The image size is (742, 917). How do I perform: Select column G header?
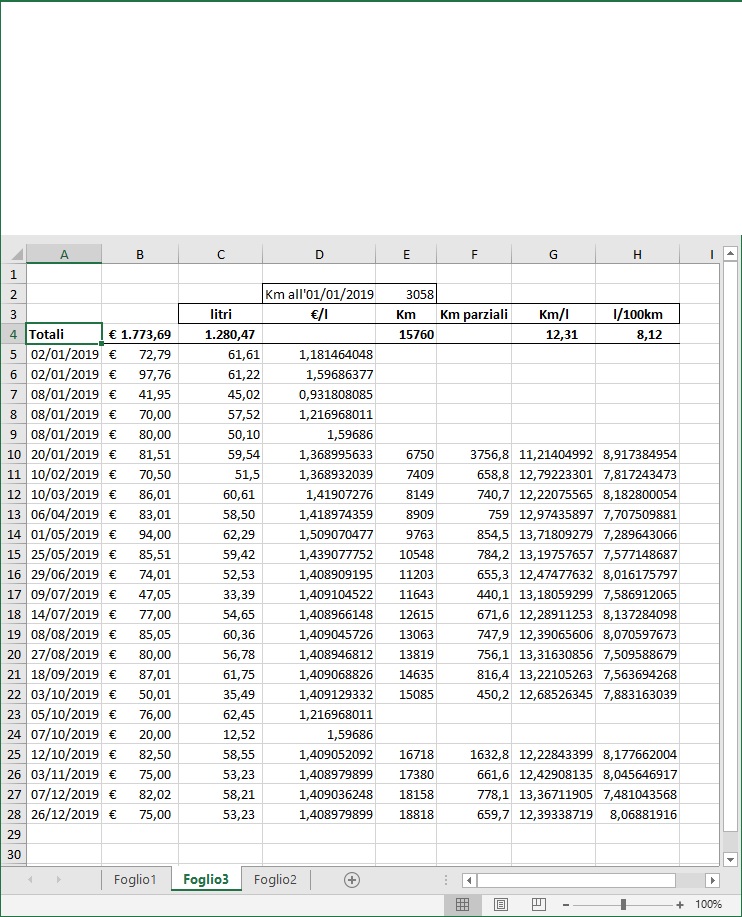point(553,254)
